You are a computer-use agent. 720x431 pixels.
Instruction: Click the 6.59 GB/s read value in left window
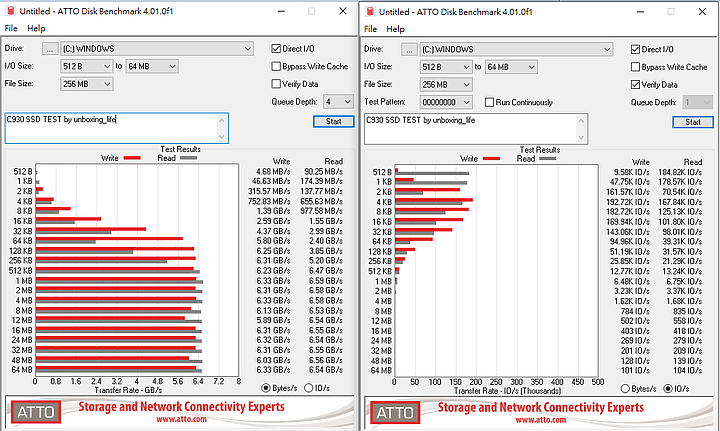(x=326, y=280)
